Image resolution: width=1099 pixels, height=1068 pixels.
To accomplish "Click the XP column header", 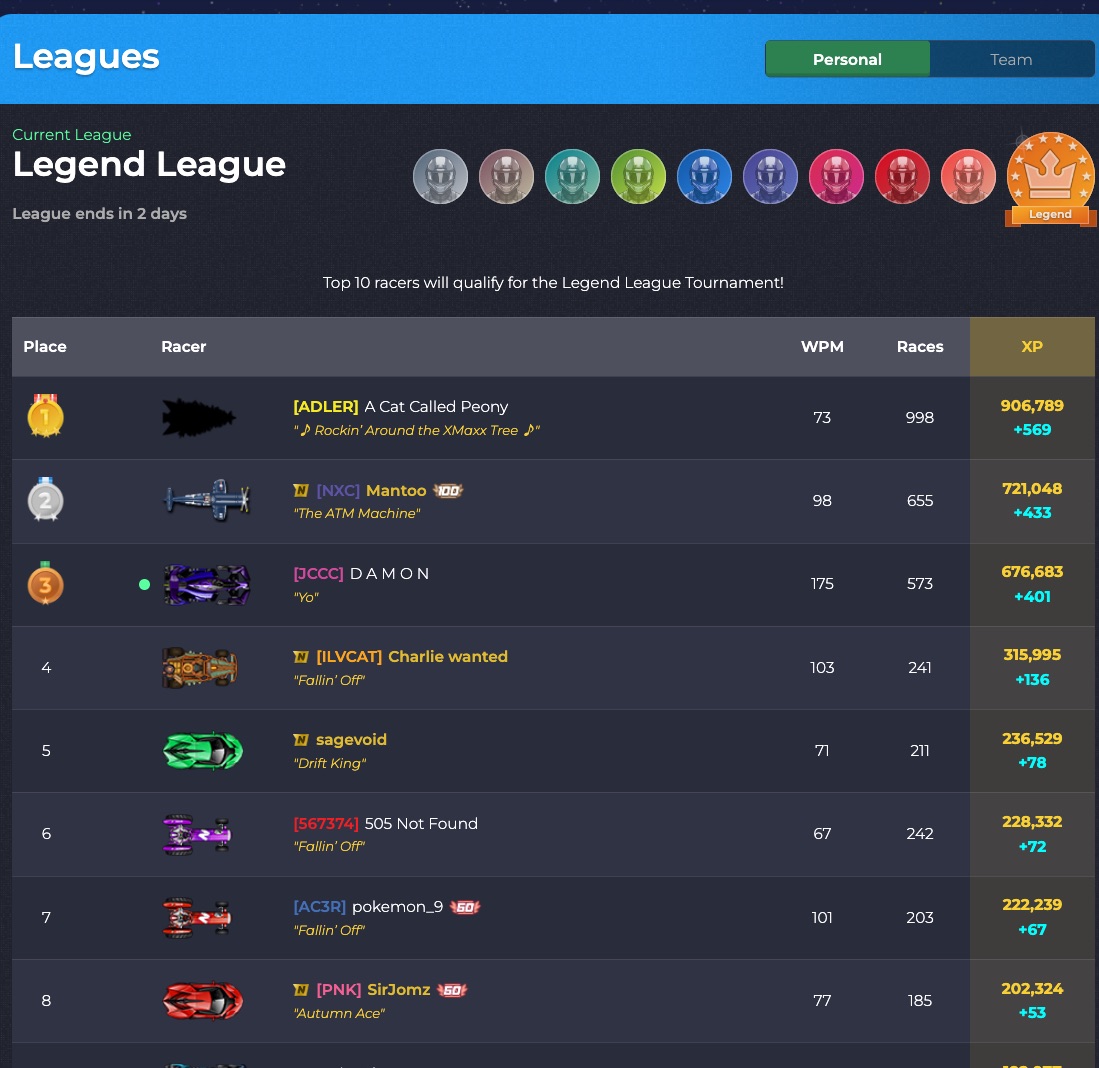I will point(1032,346).
